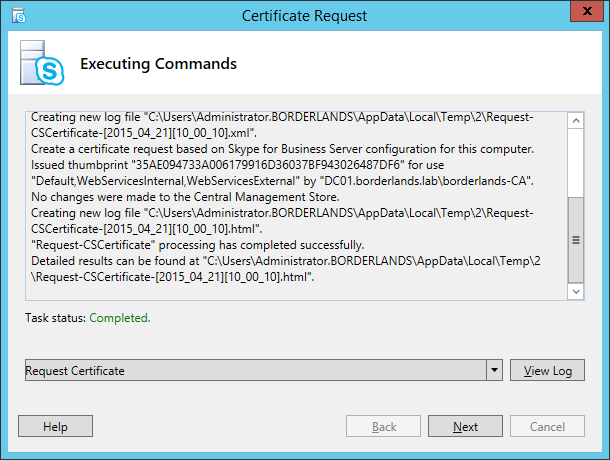Click the log scrollbar thumb
The image size is (610, 460).
coord(576,240)
